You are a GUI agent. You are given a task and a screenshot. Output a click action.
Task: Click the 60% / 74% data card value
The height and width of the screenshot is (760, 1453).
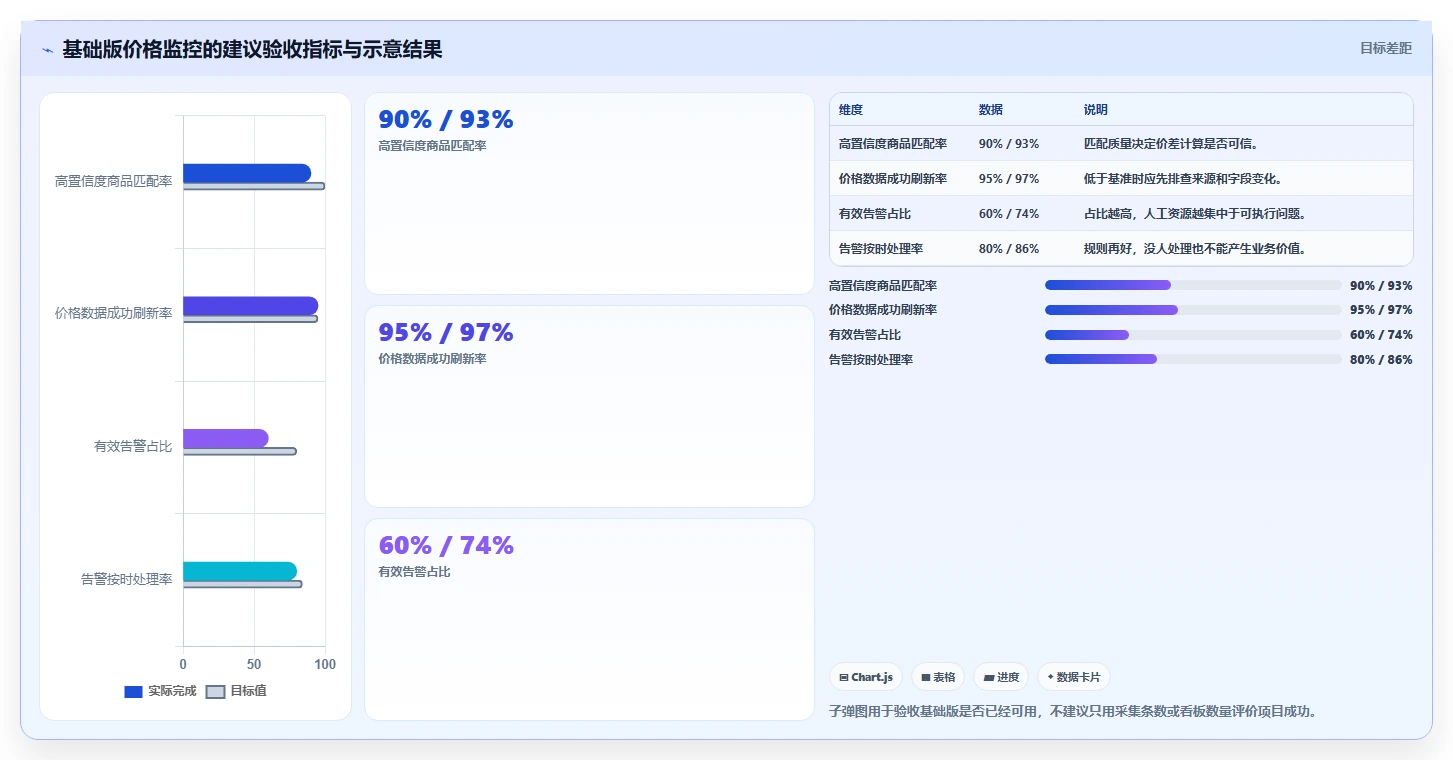pos(446,546)
